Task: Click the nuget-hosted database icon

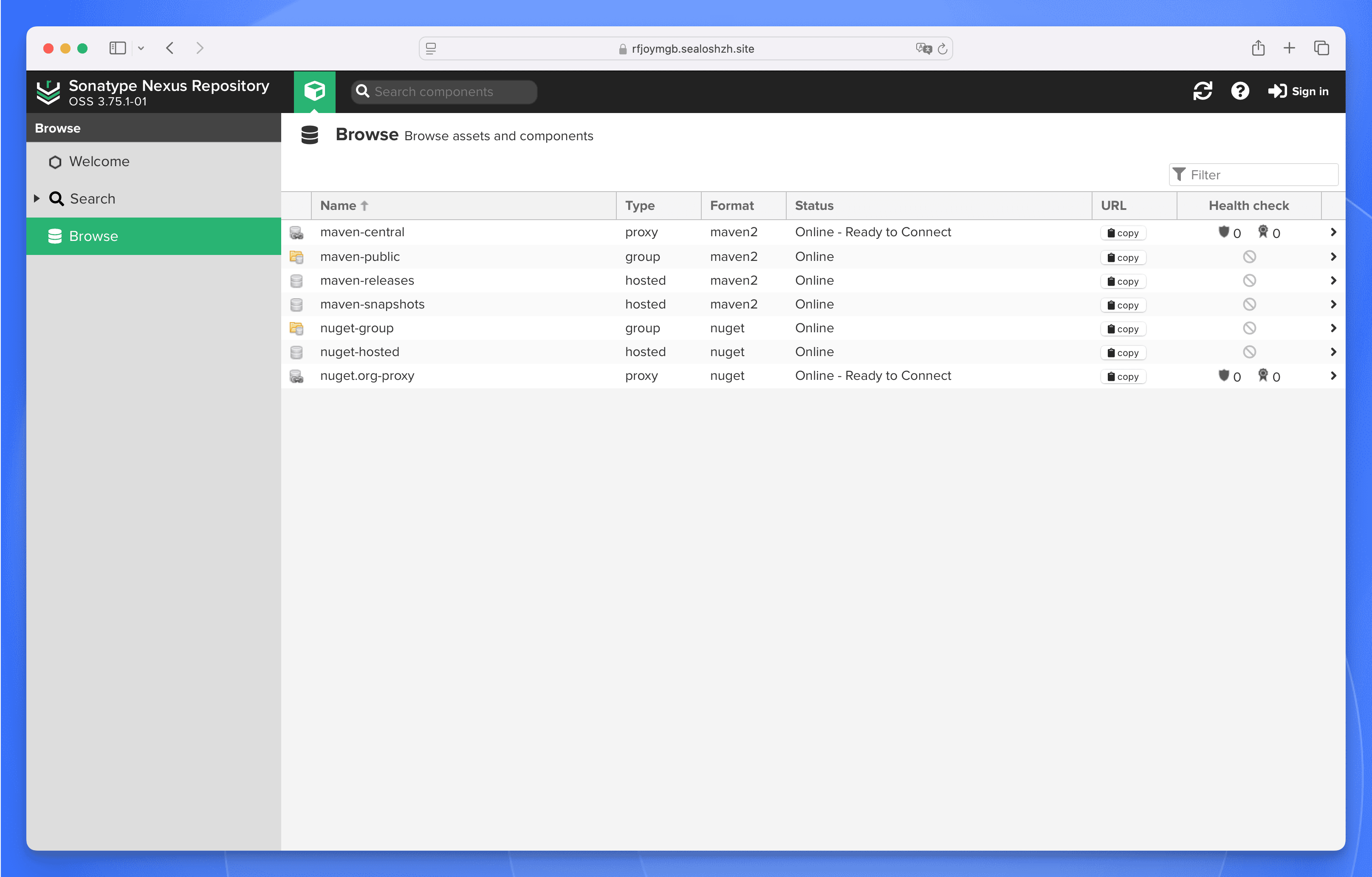Action: pyautogui.click(x=296, y=352)
